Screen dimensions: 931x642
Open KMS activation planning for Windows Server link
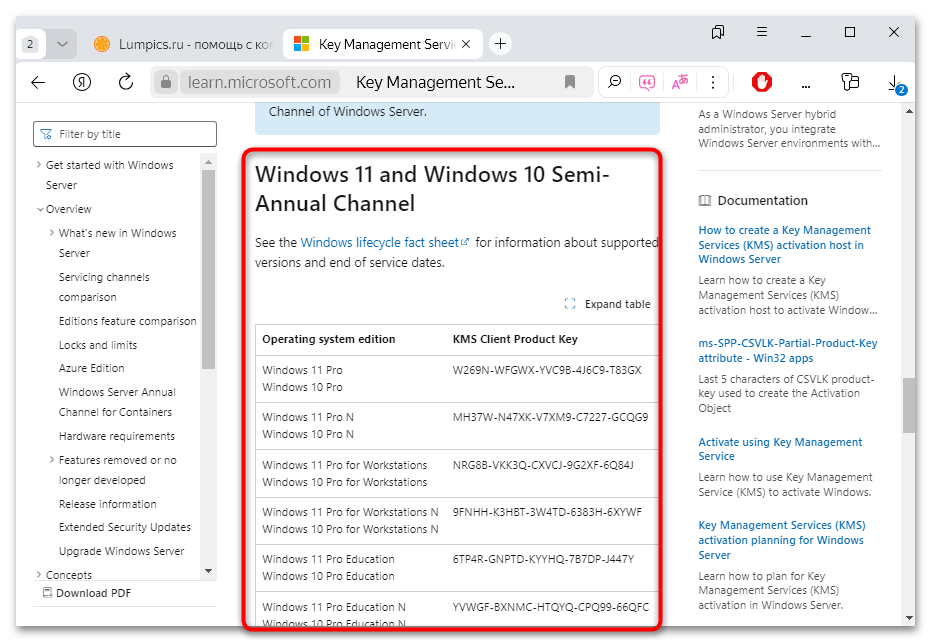click(781, 540)
